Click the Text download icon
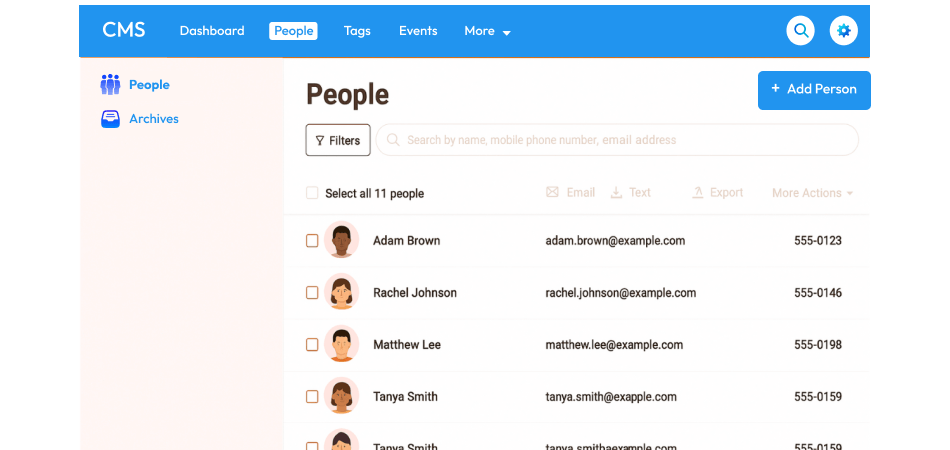The height and width of the screenshot is (450, 950). tap(616, 193)
